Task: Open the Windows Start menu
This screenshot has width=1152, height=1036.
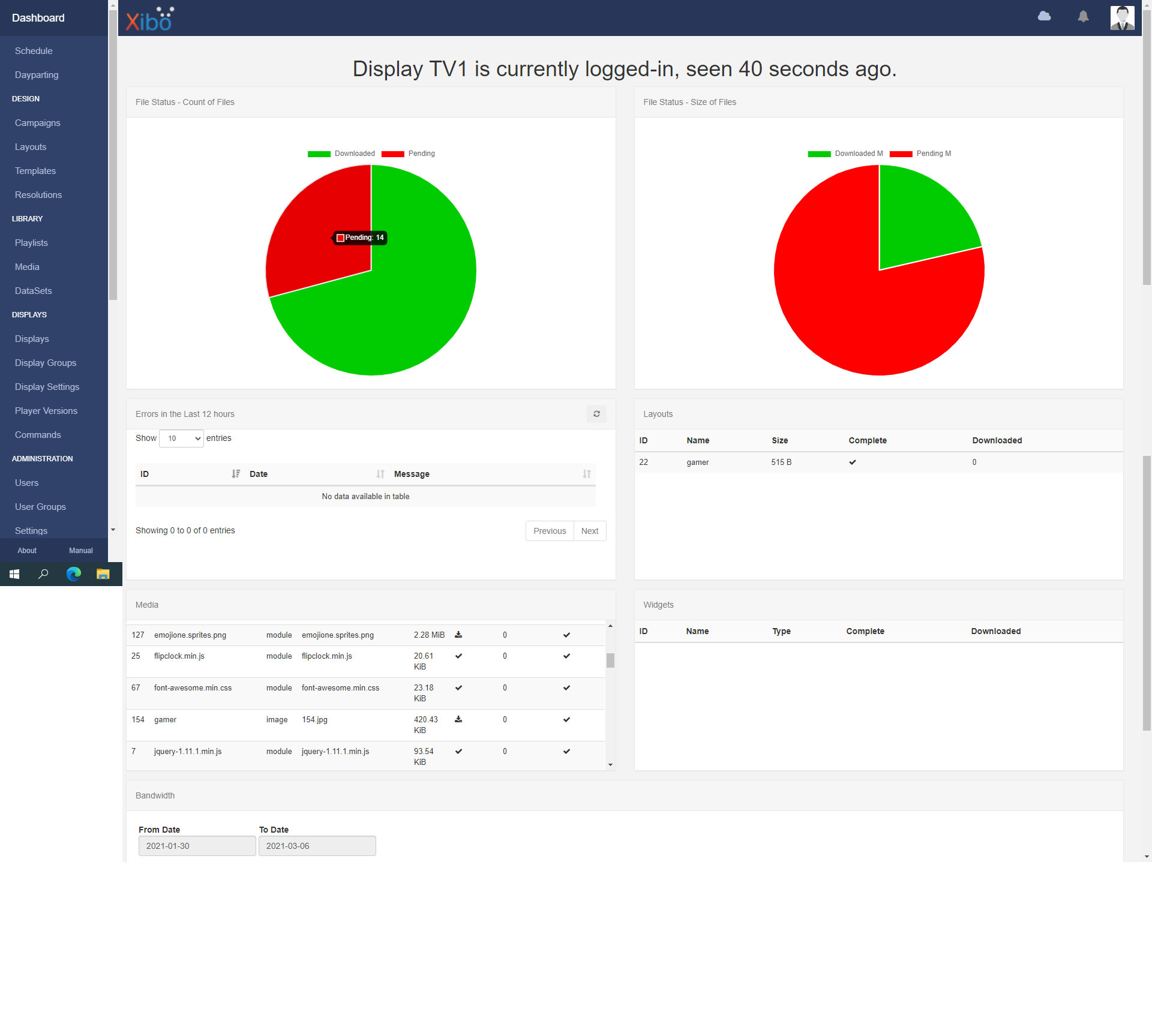Action: pyautogui.click(x=14, y=574)
